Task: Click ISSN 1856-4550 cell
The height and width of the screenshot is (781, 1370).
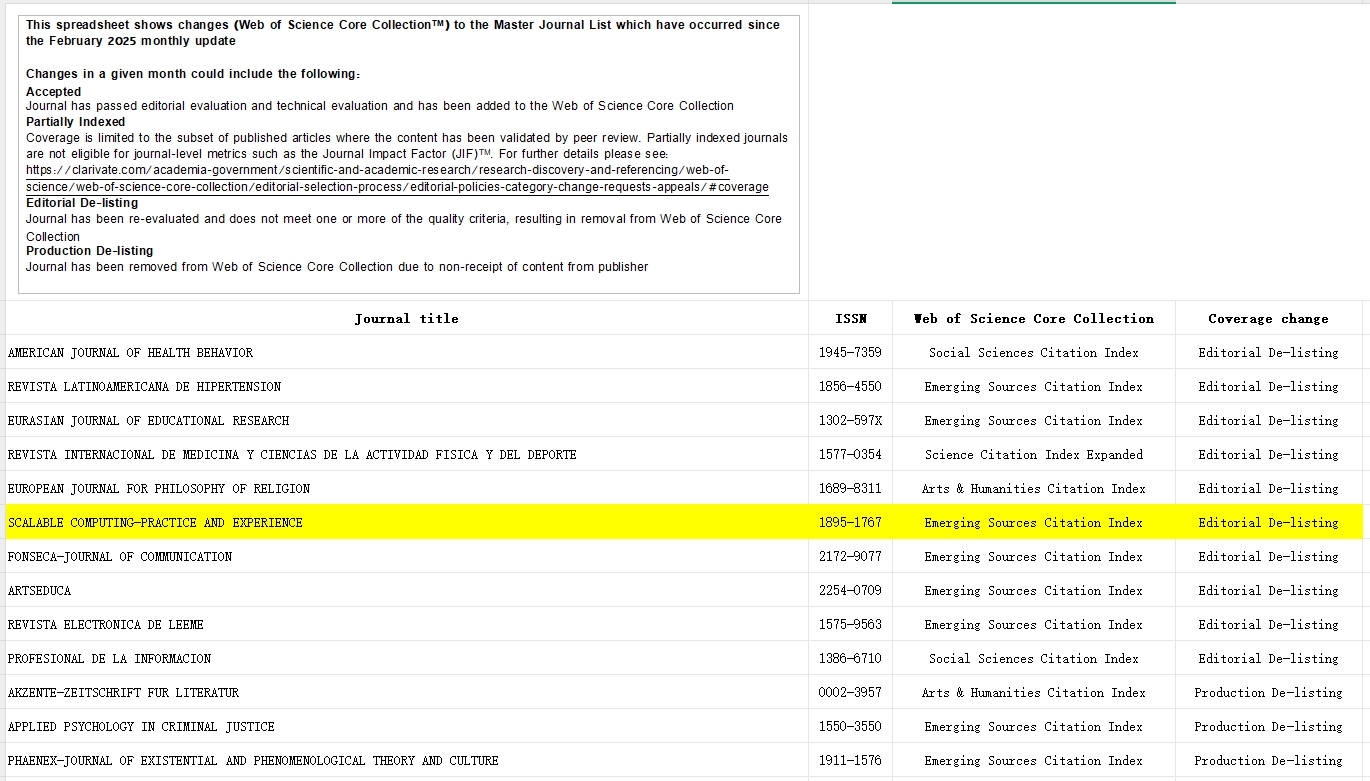Action: (x=851, y=386)
